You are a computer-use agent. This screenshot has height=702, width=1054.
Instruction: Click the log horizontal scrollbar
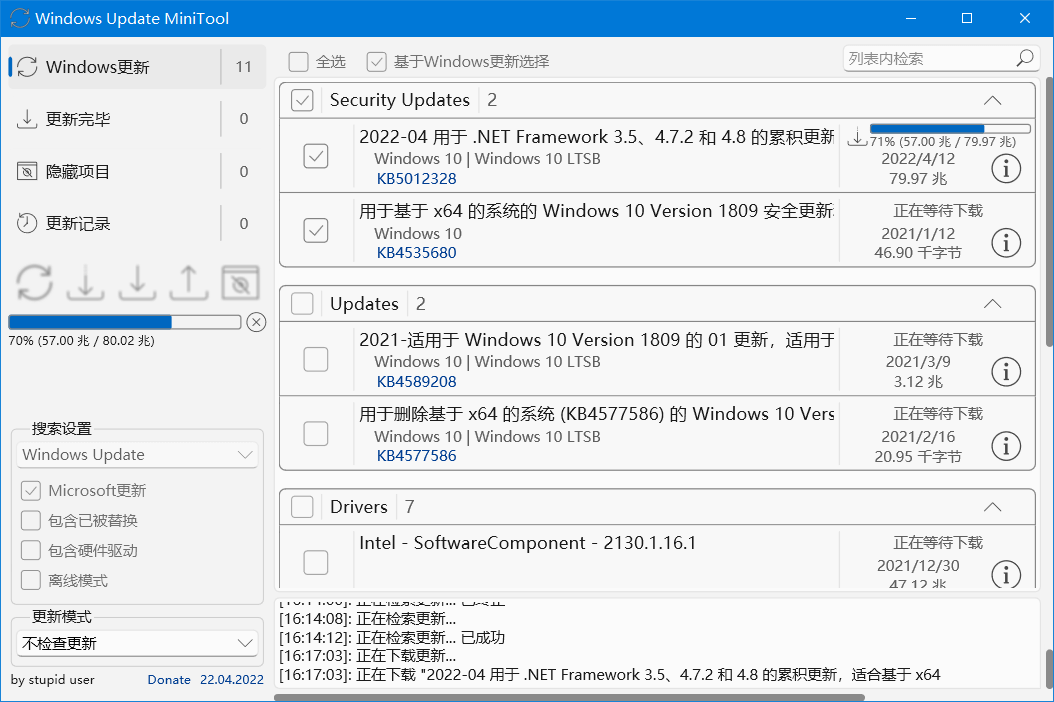(569, 697)
